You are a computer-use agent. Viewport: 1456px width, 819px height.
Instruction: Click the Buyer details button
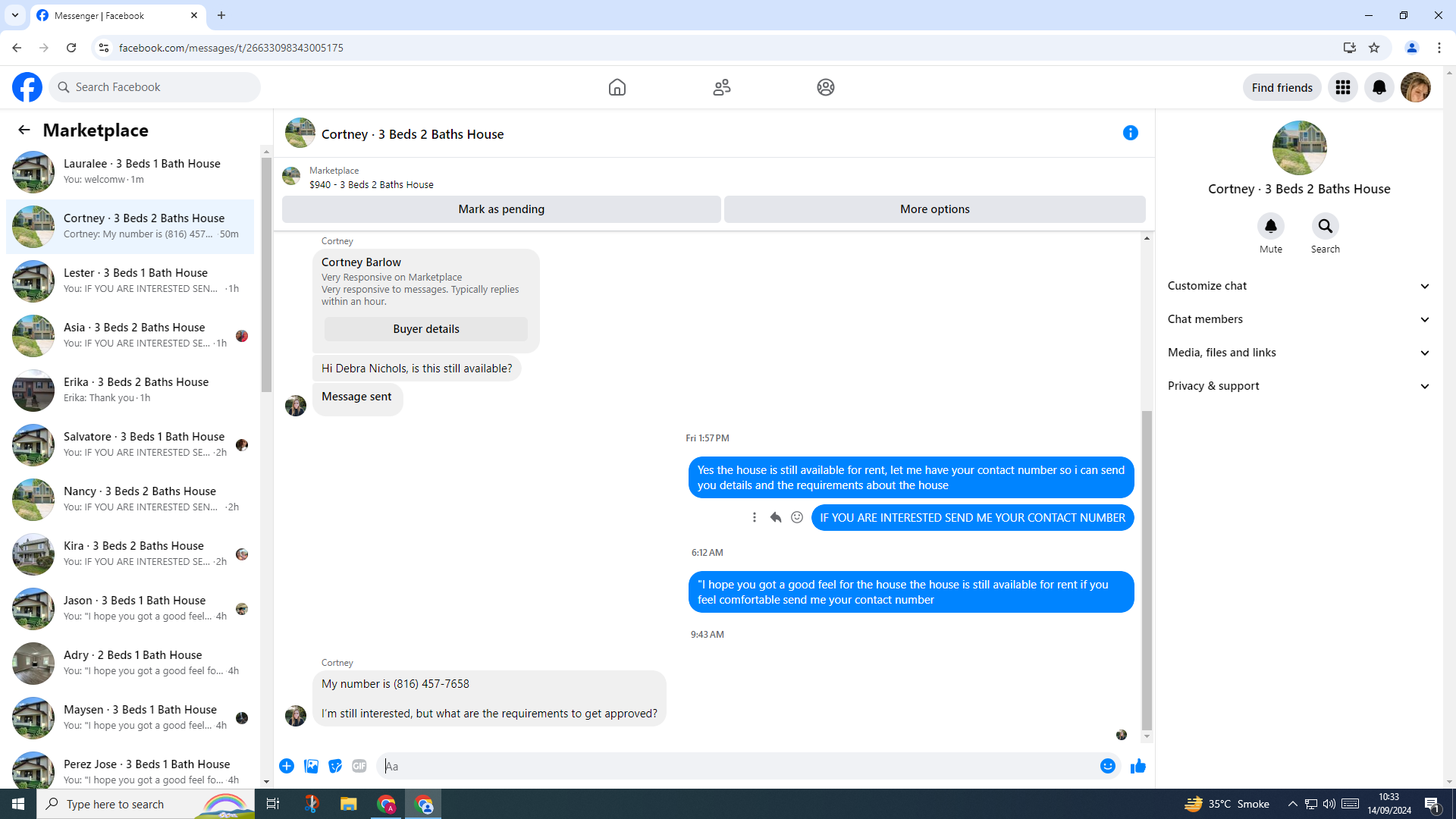pyautogui.click(x=425, y=329)
